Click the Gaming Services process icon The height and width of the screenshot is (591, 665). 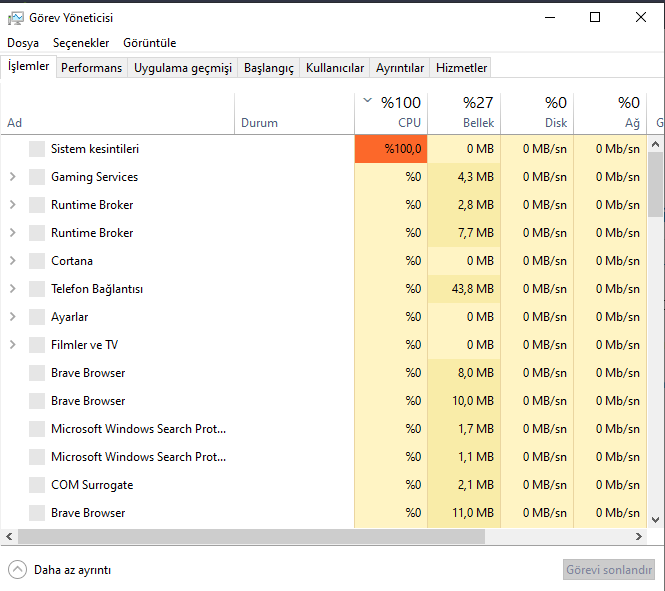pyautogui.click(x=37, y=177)
